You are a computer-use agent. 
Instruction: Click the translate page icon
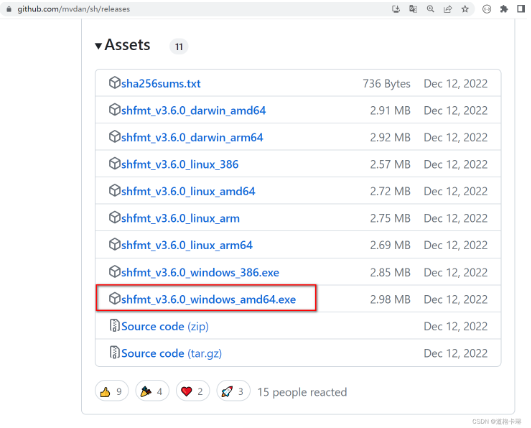click(x=413, y=9)
